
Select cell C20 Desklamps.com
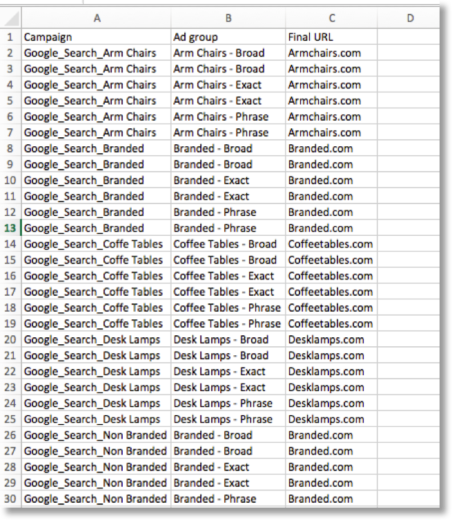[x=332, y=340]
